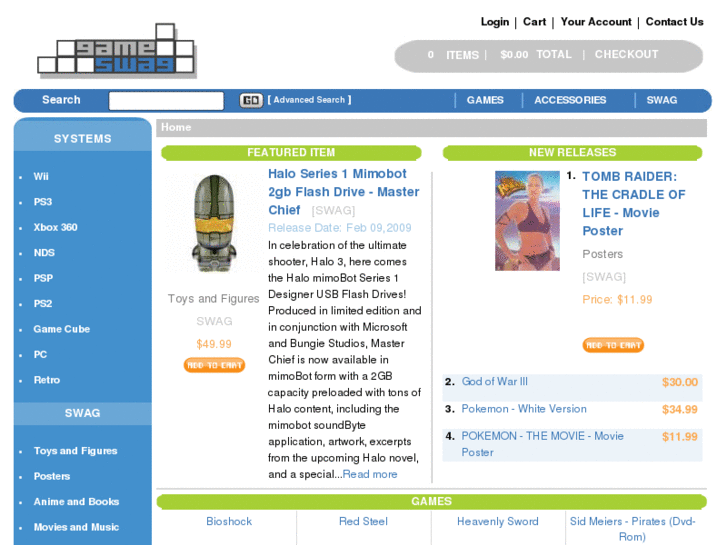Open Pokemon - White Version listing

click(x=524, y=409)
